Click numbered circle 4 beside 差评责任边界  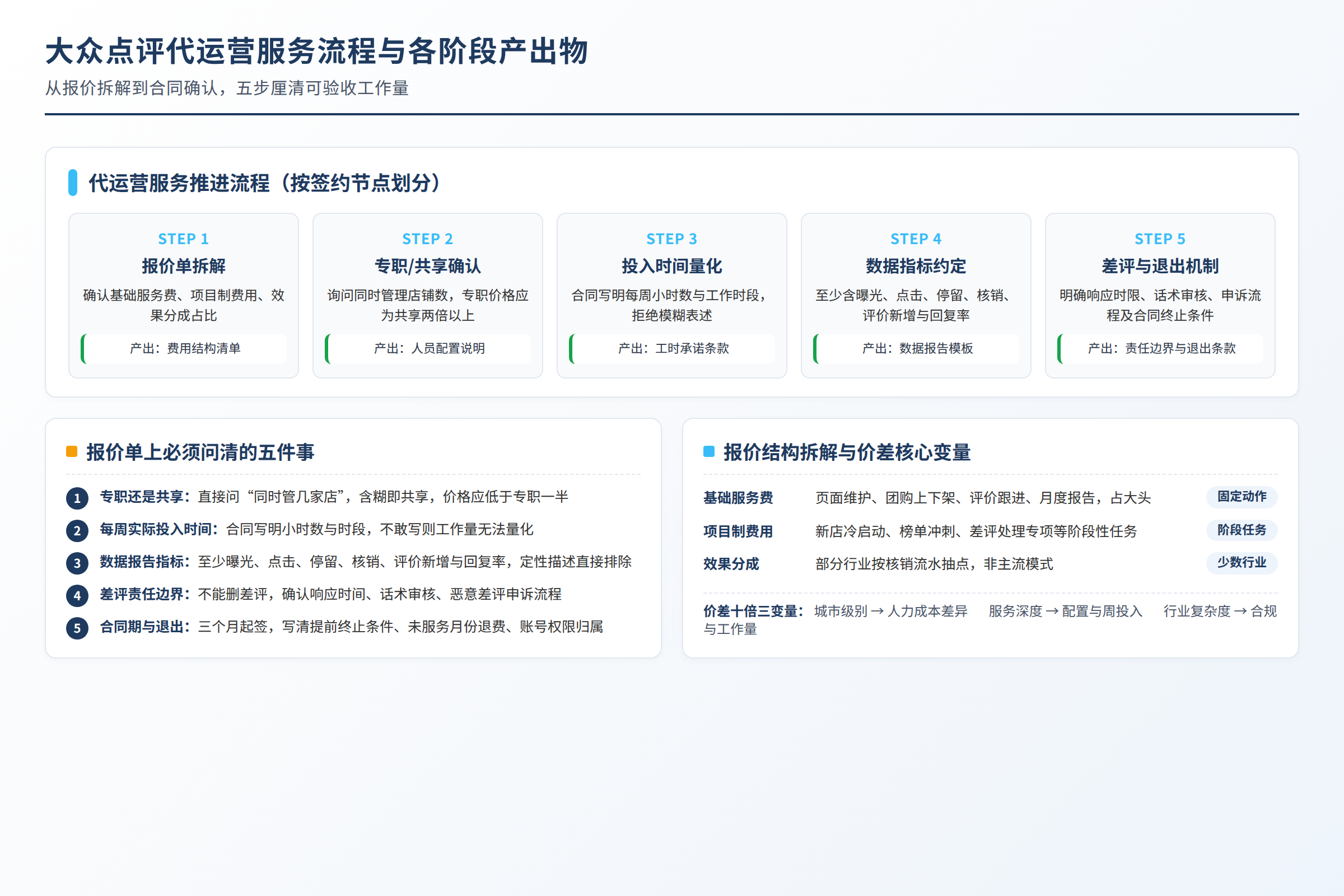[77, 595]
